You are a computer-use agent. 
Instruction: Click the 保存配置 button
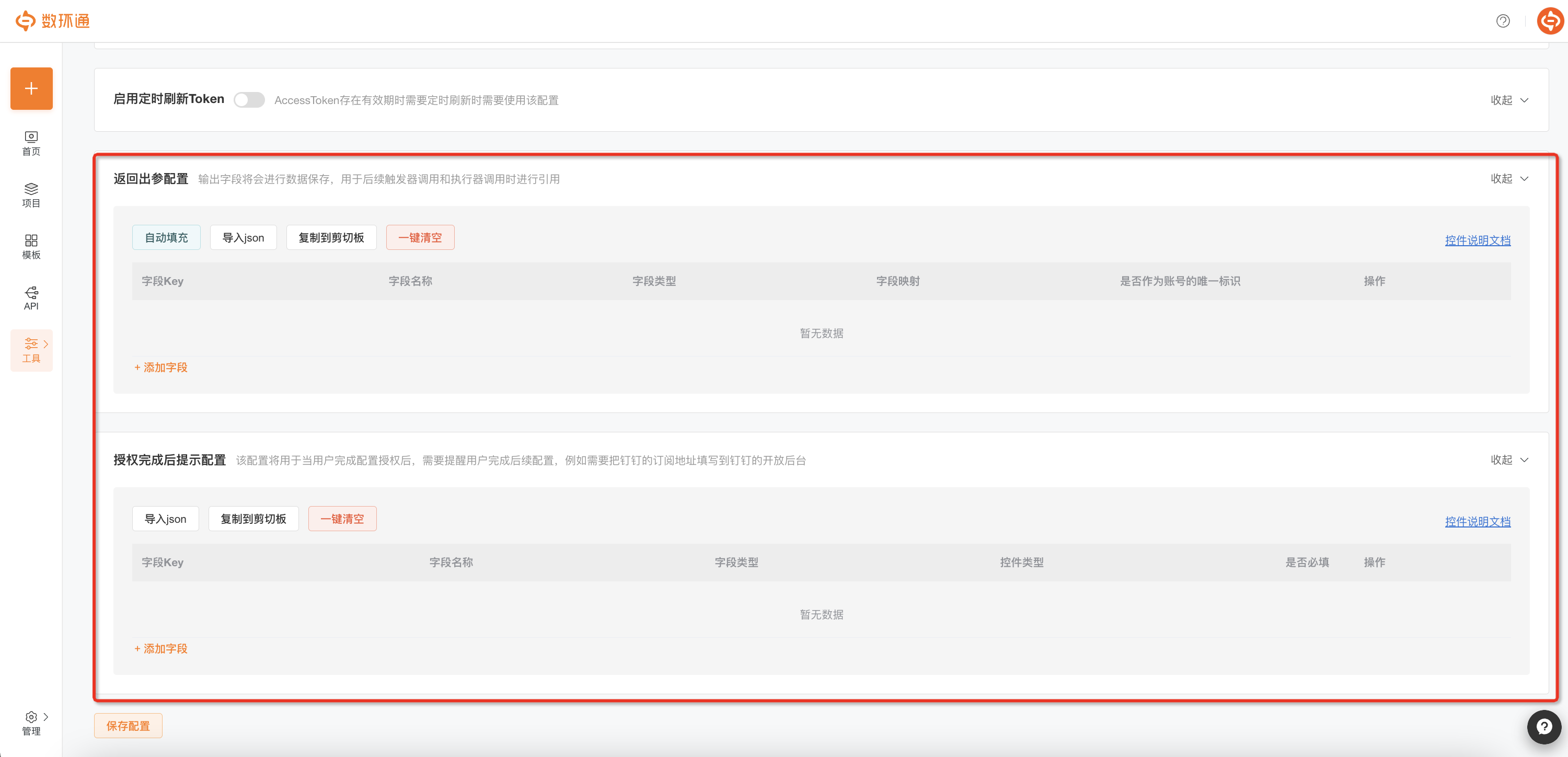point(128,726)
